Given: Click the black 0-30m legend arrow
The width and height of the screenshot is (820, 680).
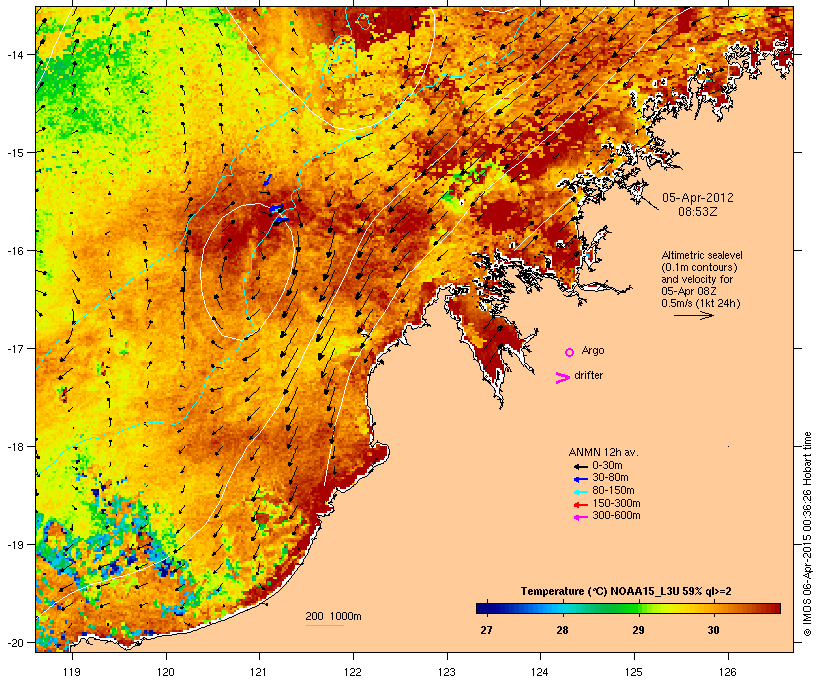Looking at the screenshot, I should click(x=580, y=466).
